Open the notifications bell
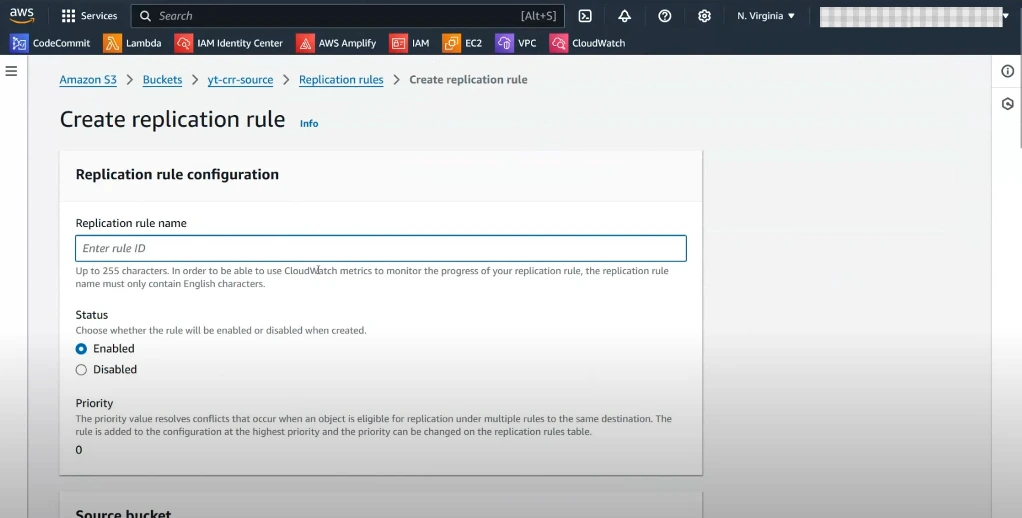1022x518 pixels. point(625,16)
